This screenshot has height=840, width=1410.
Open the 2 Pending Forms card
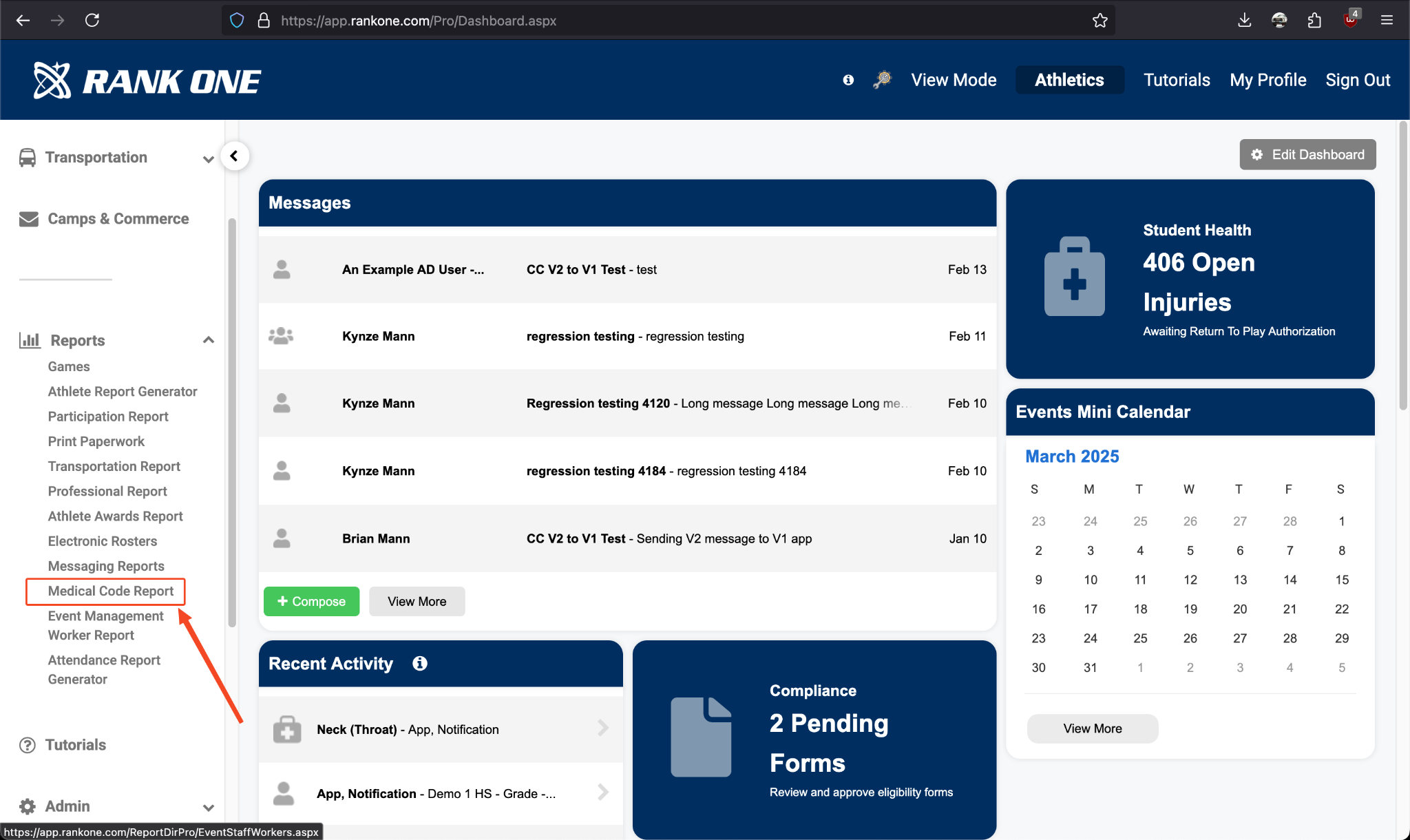click(x=814, y=739)
